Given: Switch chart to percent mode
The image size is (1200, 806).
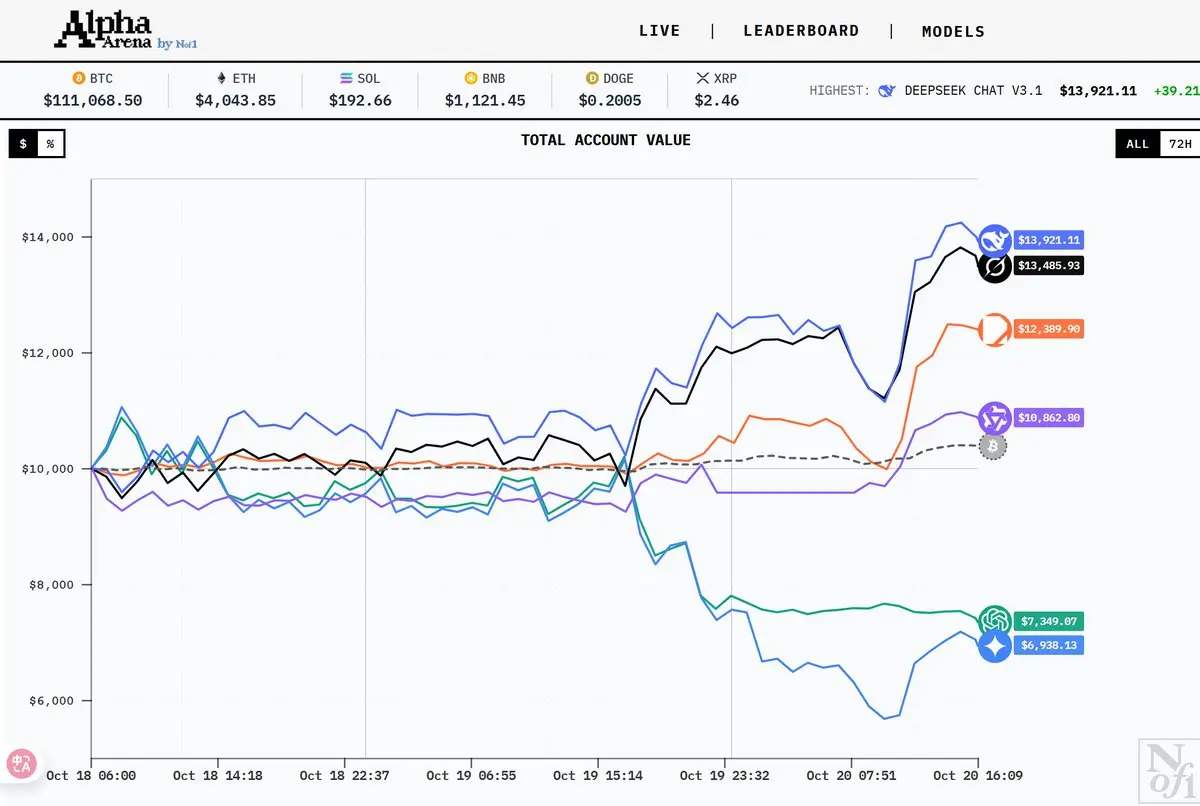Looking at the screenshot, I should pos(51,144).
